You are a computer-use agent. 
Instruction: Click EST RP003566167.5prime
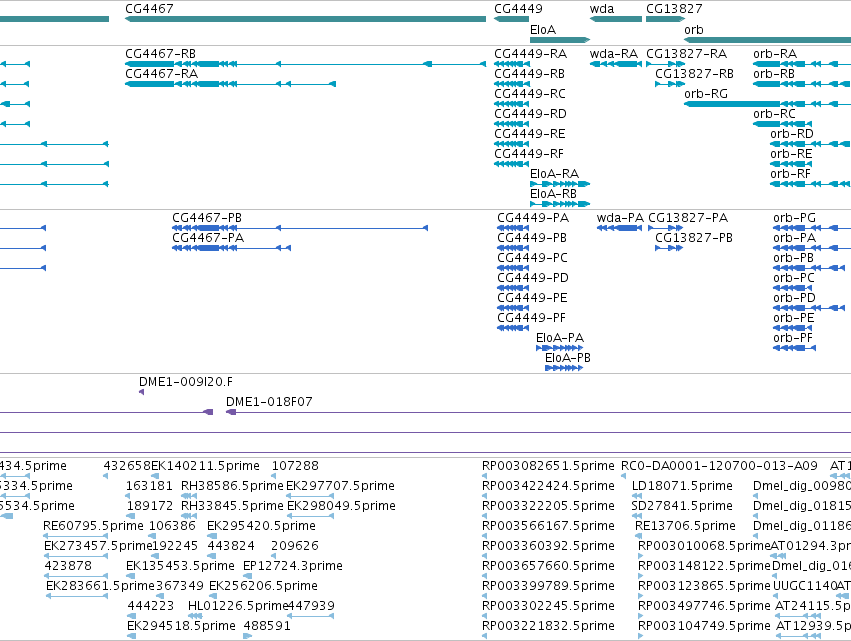pyautogui.click(x=484, y=536)
